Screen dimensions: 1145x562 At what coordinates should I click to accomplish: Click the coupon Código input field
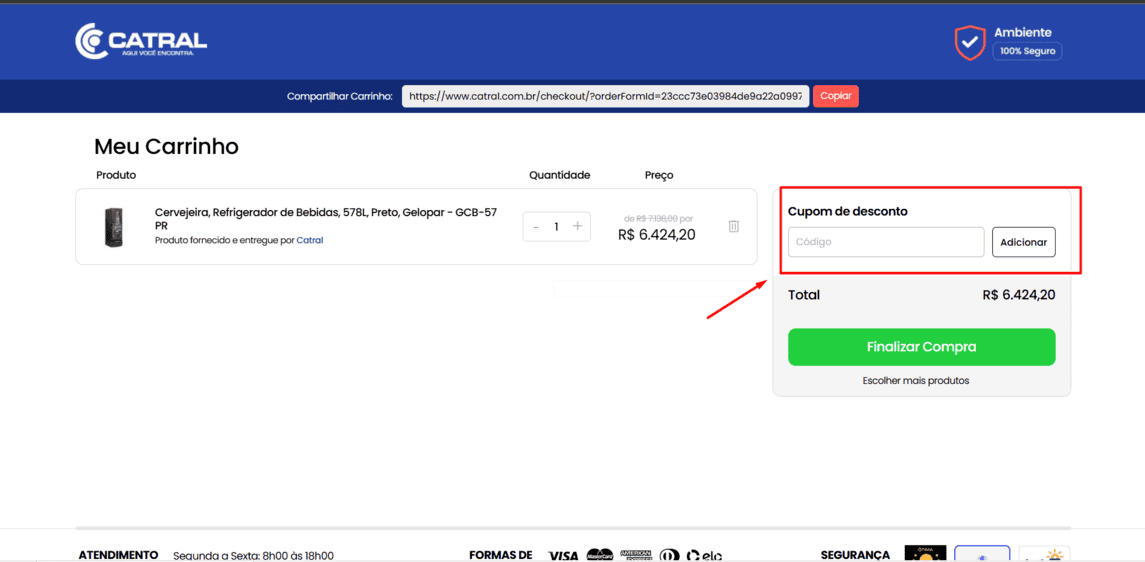pyautogui.click(x=886, y=242)
